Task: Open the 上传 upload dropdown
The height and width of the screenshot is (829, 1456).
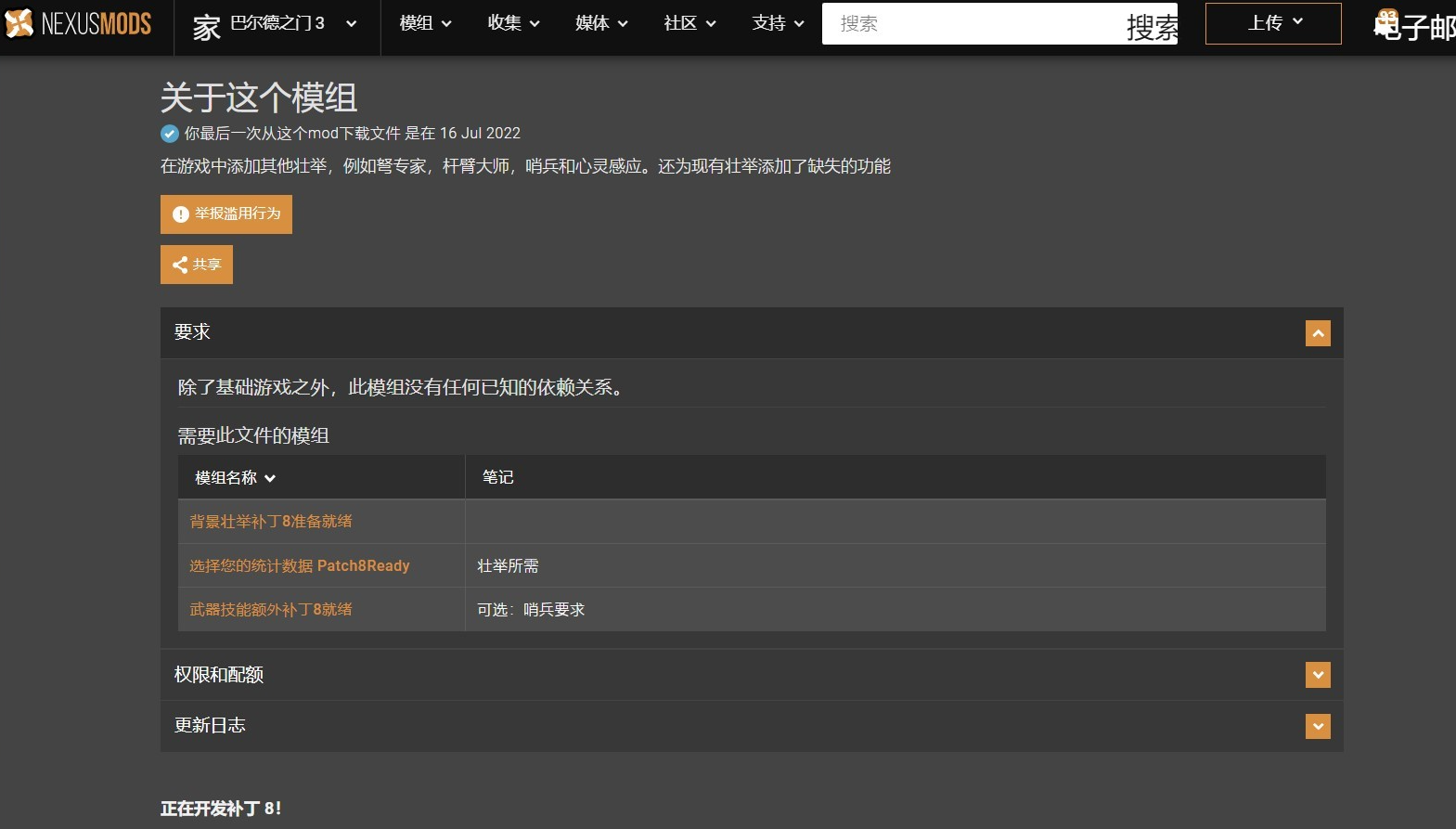Action: 1273,23
